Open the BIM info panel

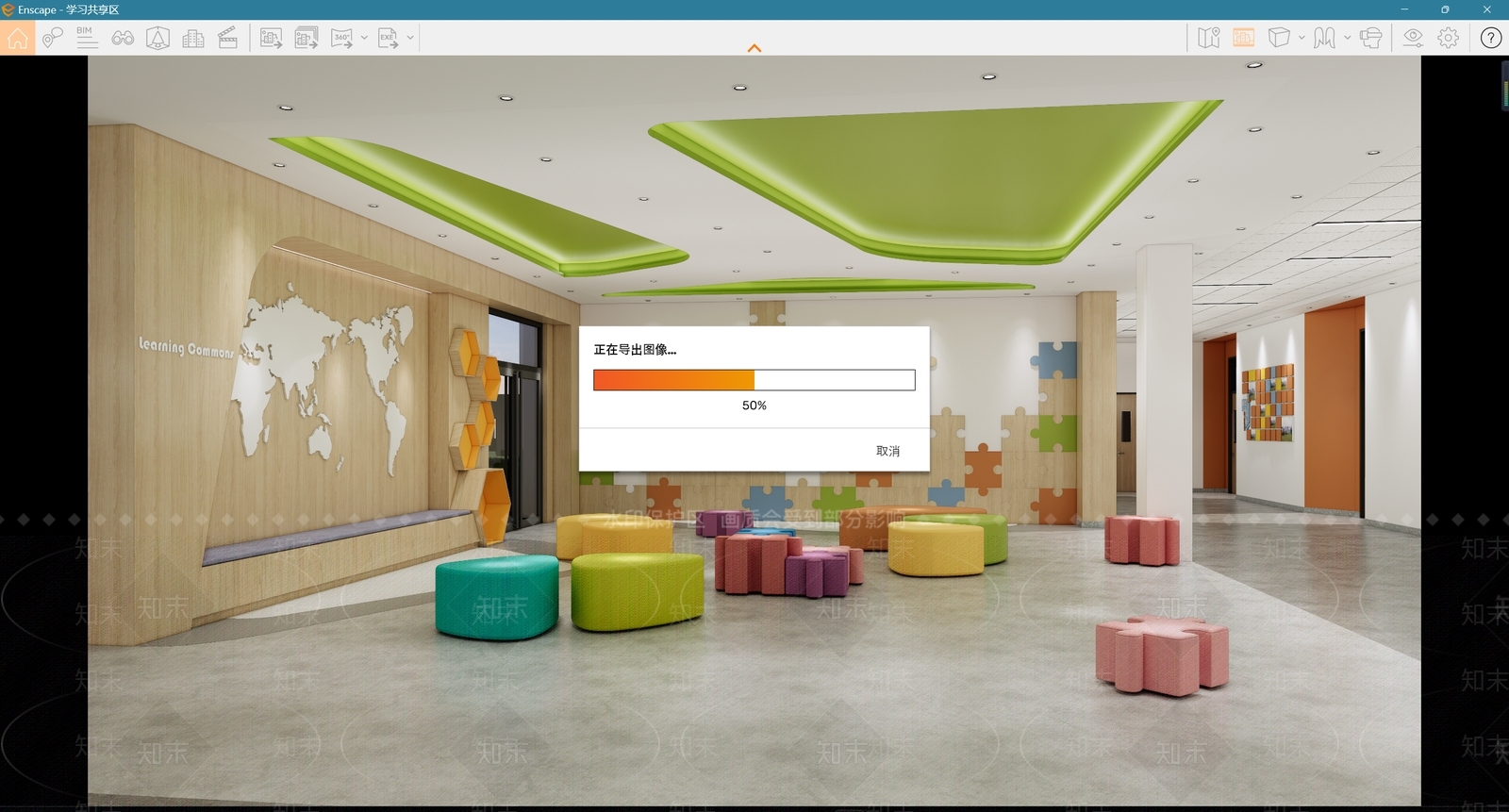87,38
